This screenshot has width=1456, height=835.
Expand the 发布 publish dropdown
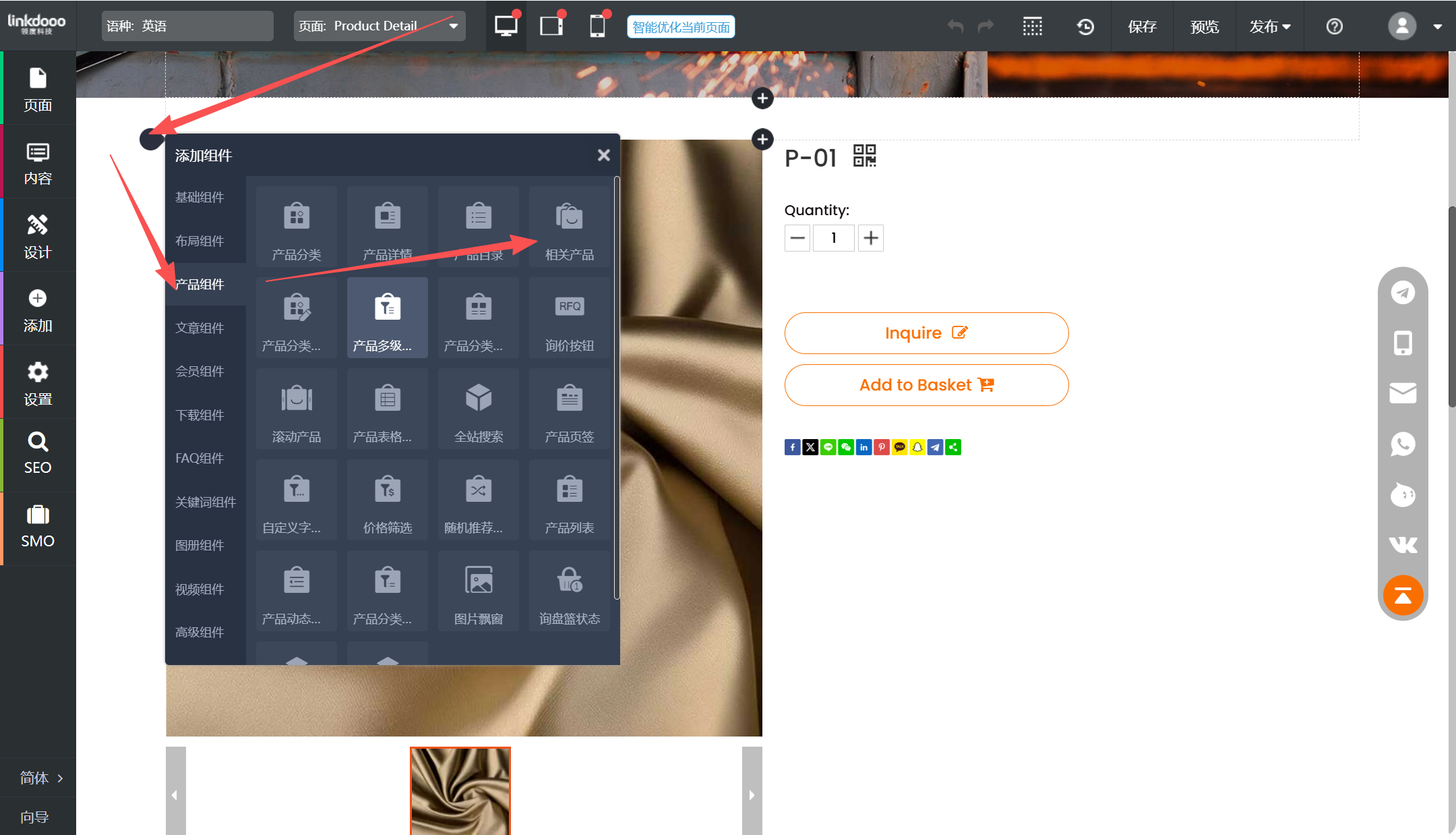point(1269,26)
